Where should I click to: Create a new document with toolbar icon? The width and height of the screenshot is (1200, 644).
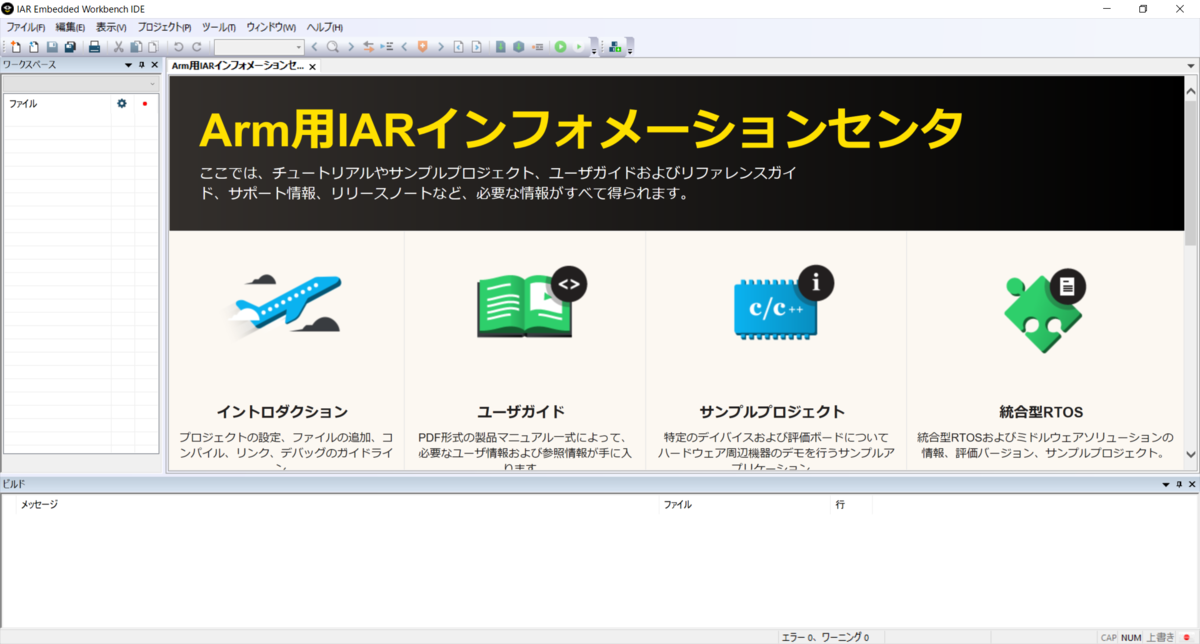coord(15,47)
